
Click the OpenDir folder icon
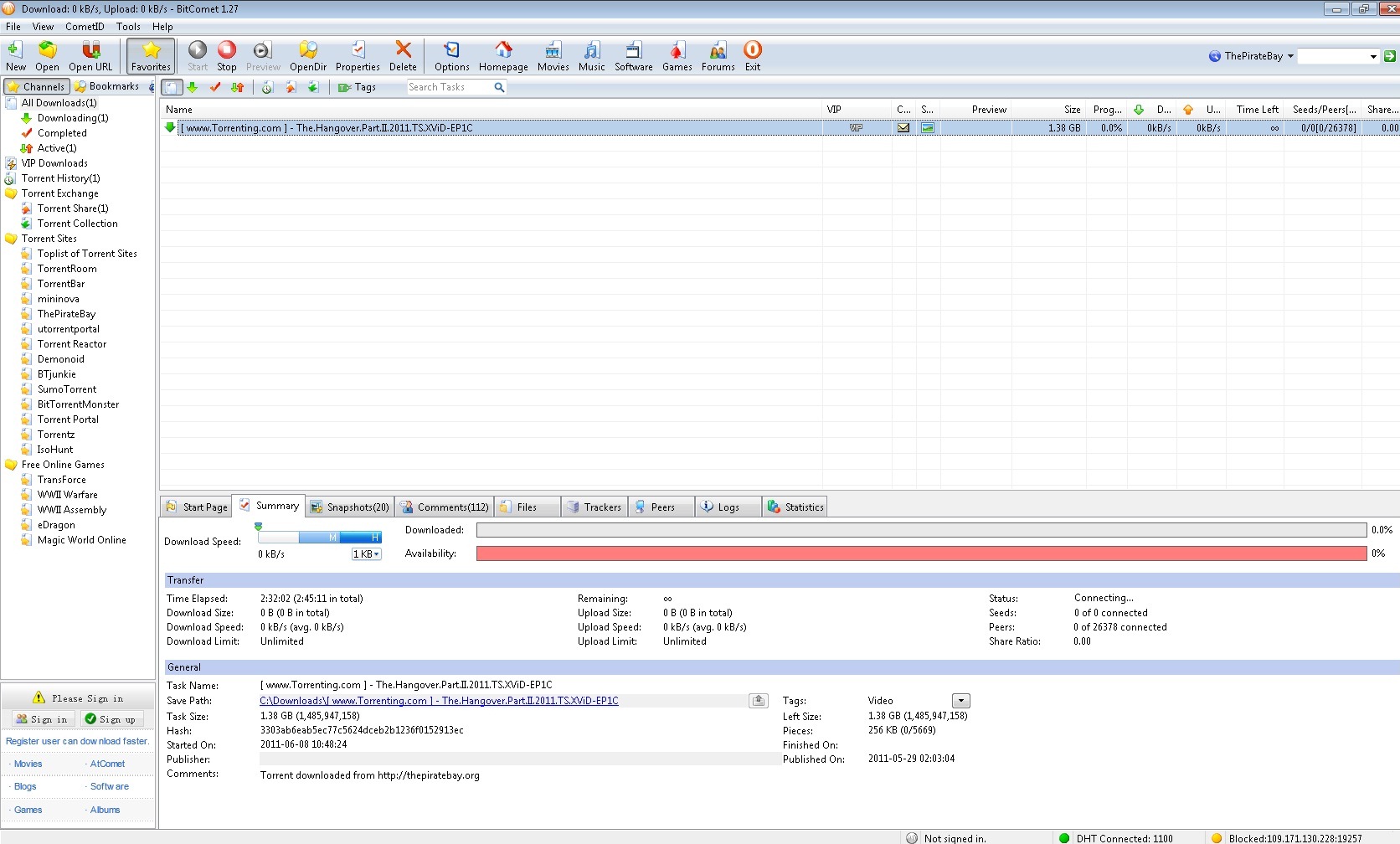[308, 56]
